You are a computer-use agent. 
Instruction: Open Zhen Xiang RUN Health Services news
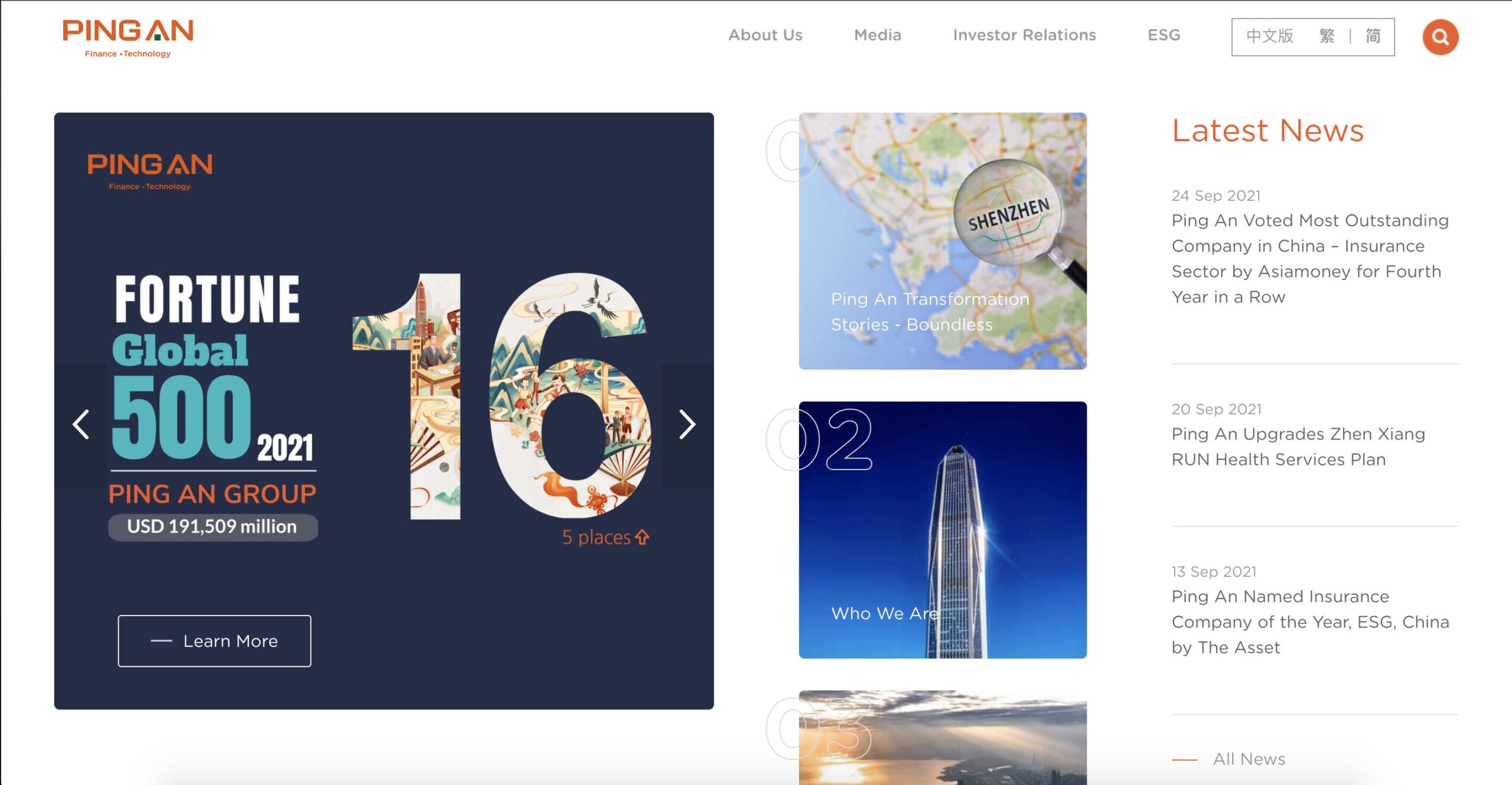click(1298, 447)
